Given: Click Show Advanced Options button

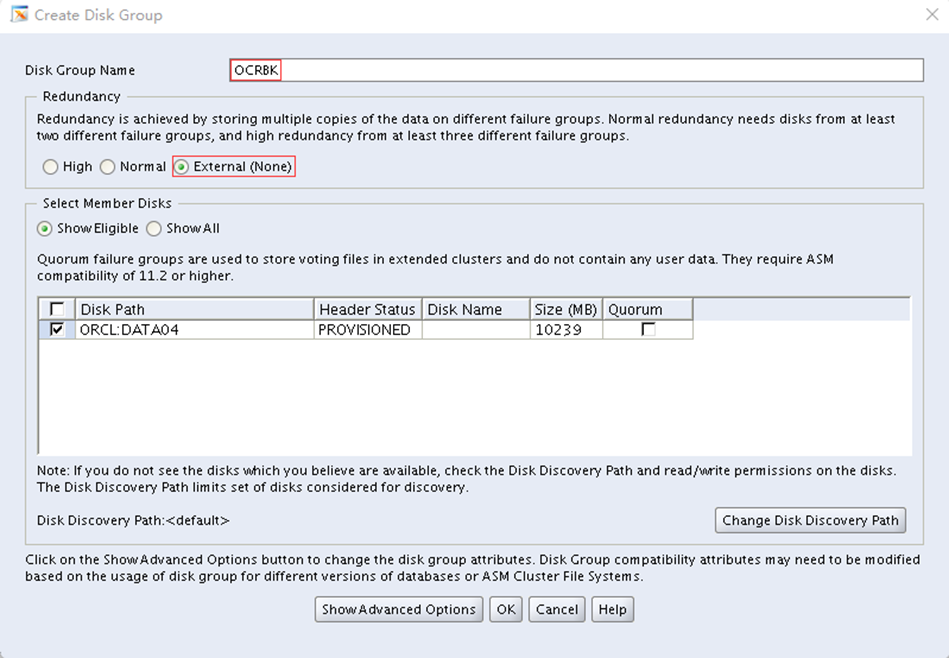Looking at the screenshot, I should [x=399, y=610].
